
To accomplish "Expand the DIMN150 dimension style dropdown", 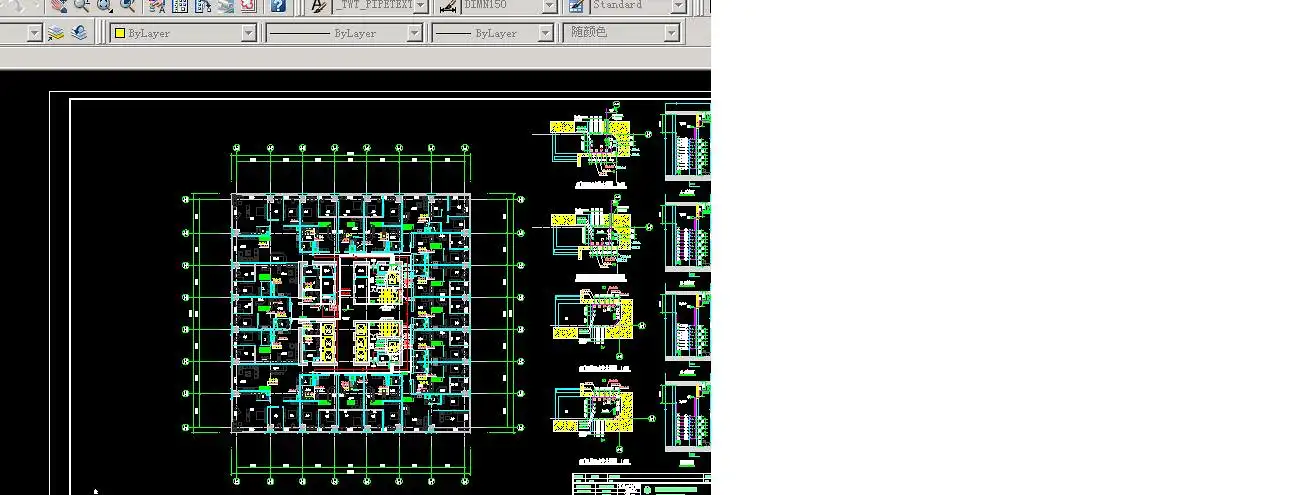I will pos(549,6).
